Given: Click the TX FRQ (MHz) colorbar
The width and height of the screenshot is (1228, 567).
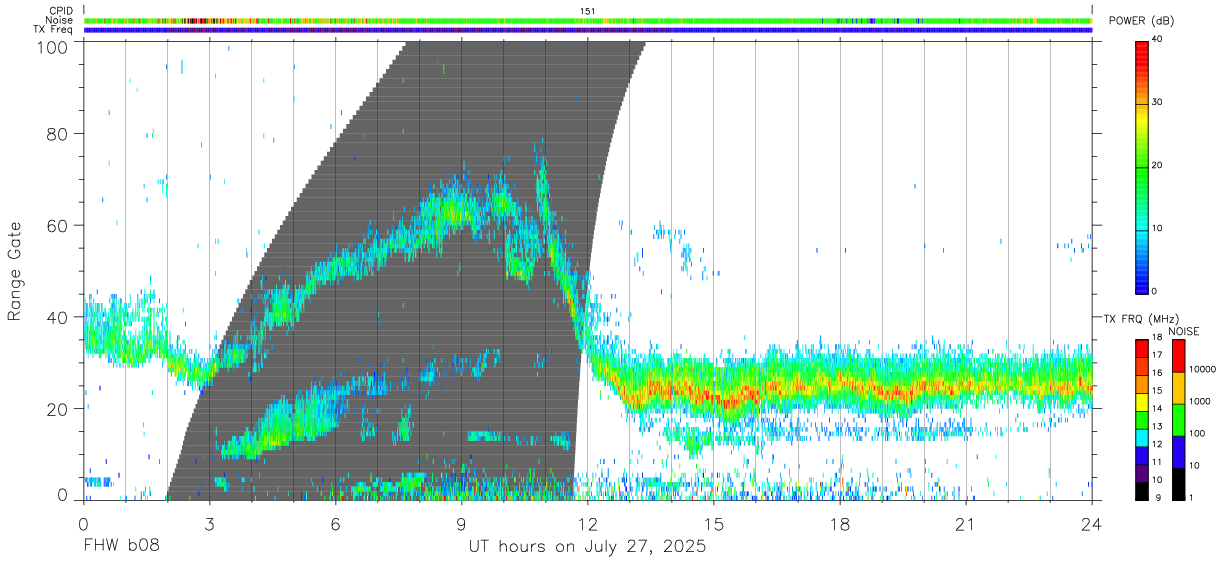Looking at the screenshot, I should (1142, 419).
